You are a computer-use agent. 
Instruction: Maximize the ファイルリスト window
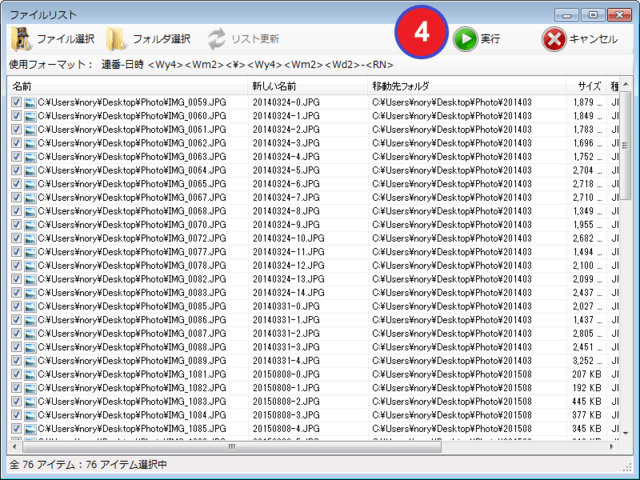coord(592,14)
